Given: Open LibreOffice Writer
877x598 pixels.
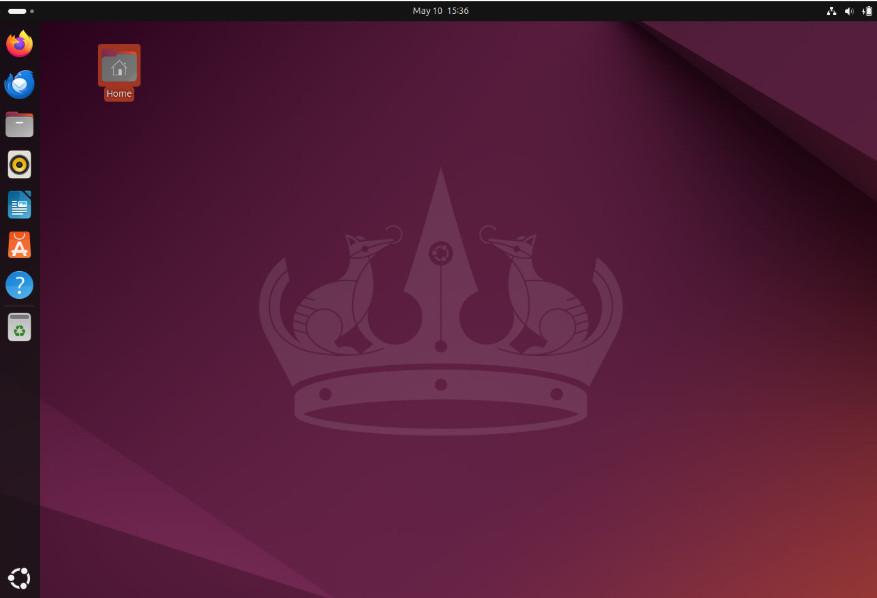Looking at the screenshot, I should pos(18,204).
